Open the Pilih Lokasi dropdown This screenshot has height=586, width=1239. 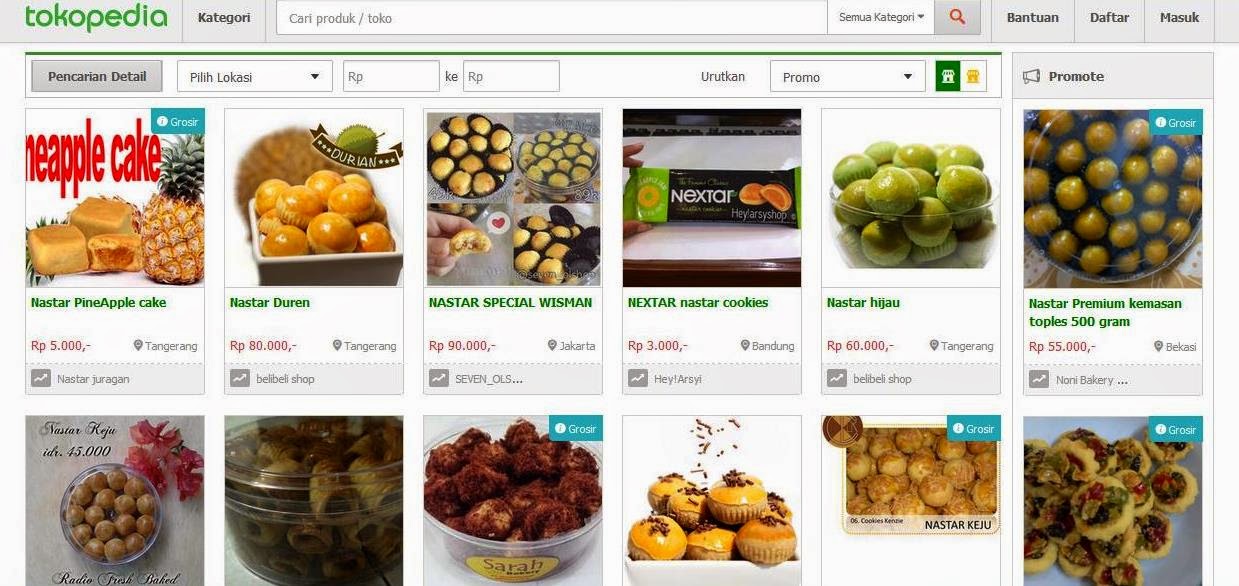pos(254,77)
